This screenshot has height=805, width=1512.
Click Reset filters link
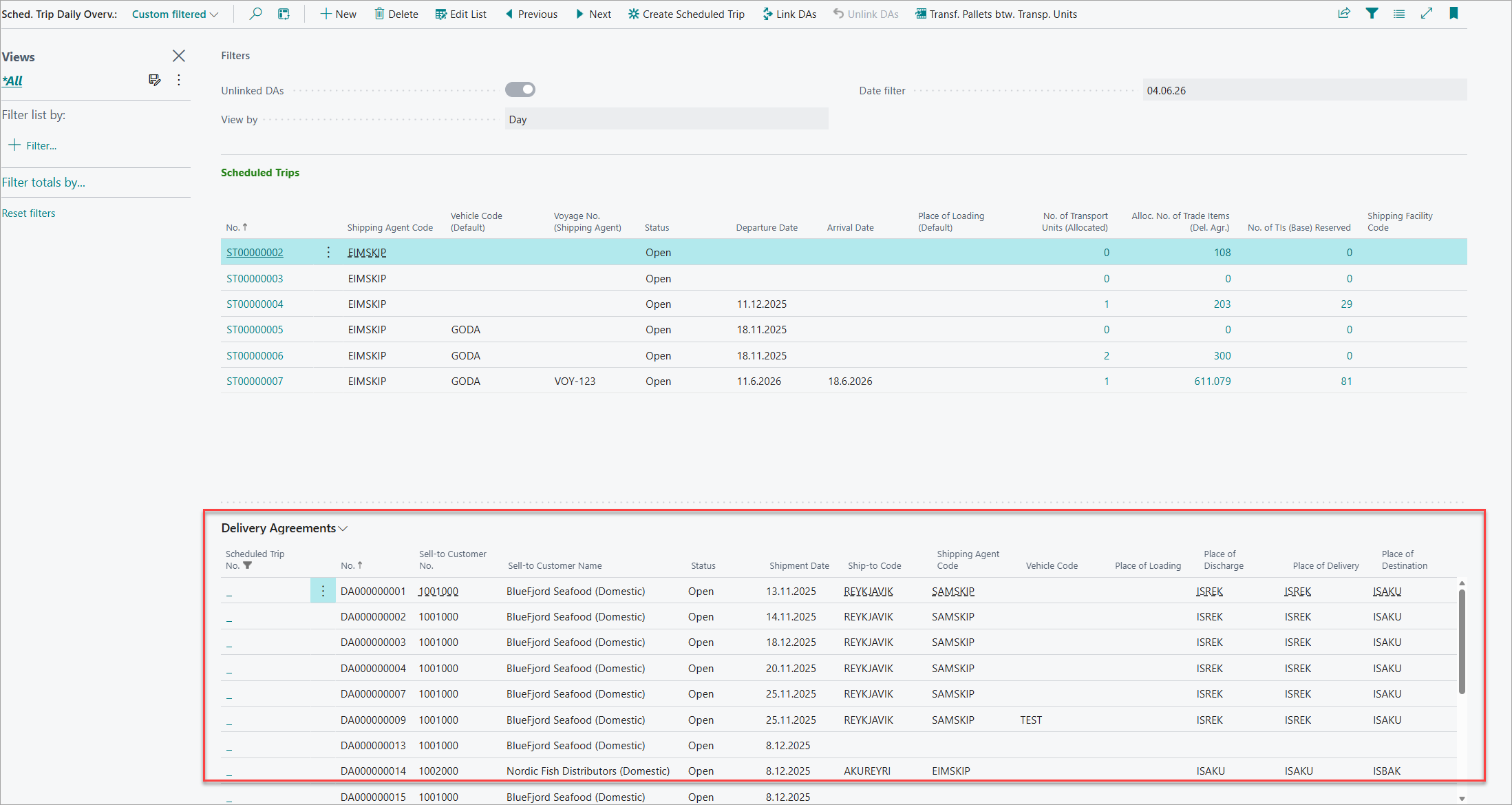coord(29,213)
